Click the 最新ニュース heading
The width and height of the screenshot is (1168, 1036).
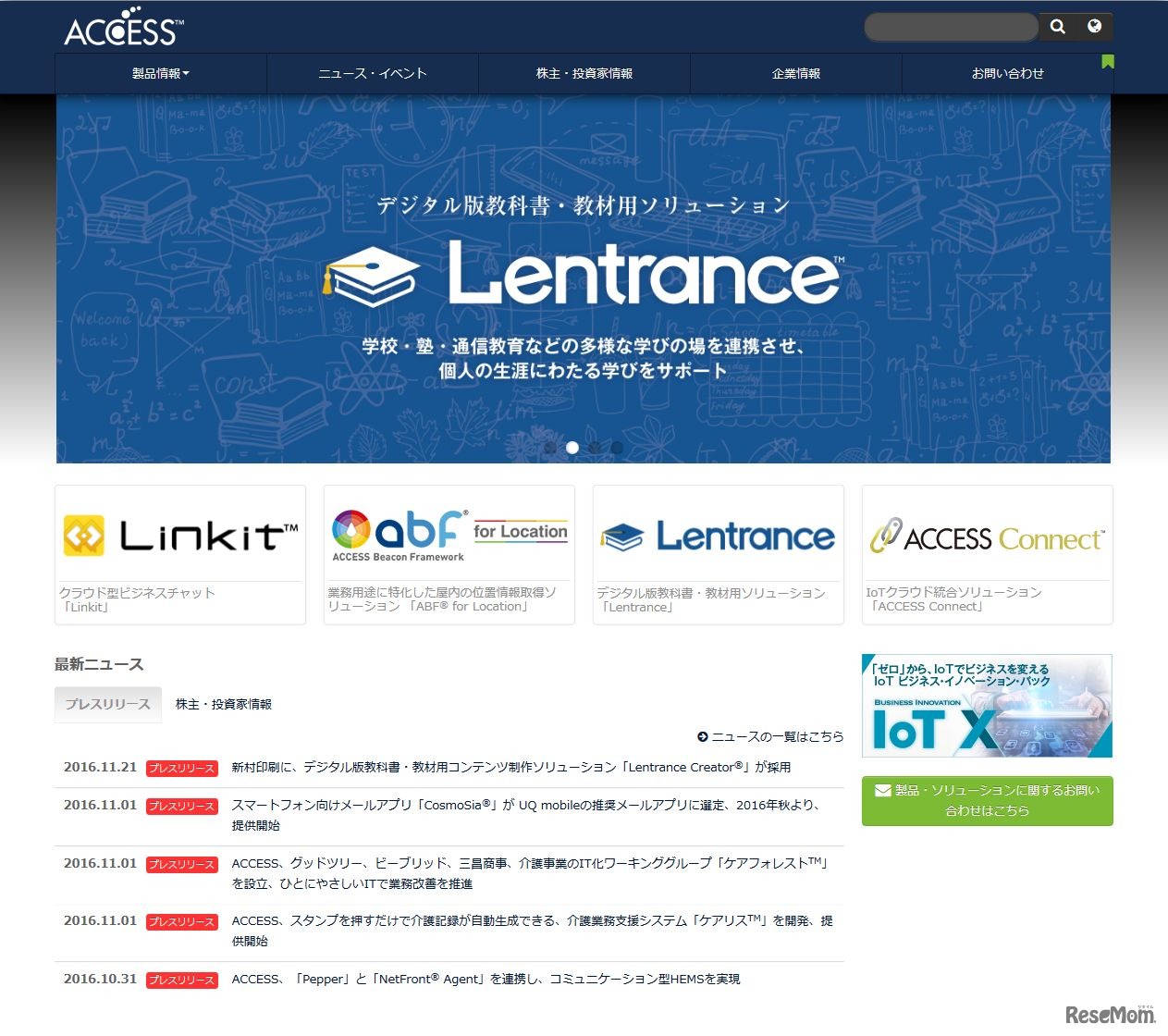point(99,664)
